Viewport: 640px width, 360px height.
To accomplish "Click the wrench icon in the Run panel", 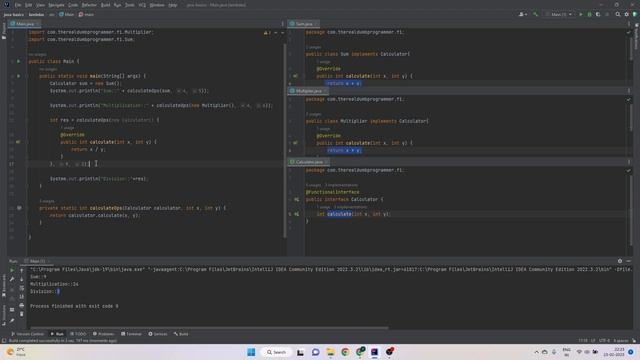I will click(x=12, y=279).
